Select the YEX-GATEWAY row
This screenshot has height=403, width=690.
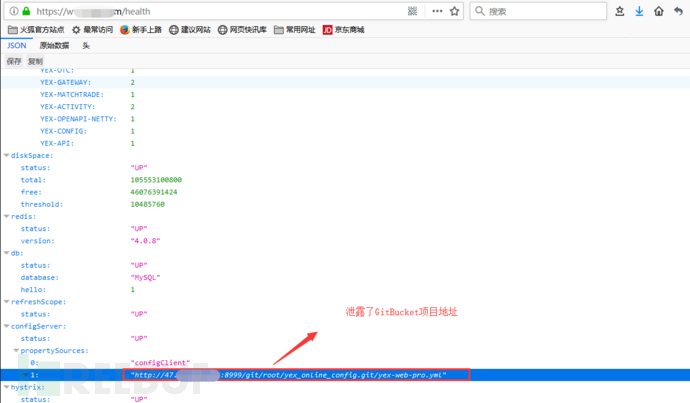coord(345,82)
